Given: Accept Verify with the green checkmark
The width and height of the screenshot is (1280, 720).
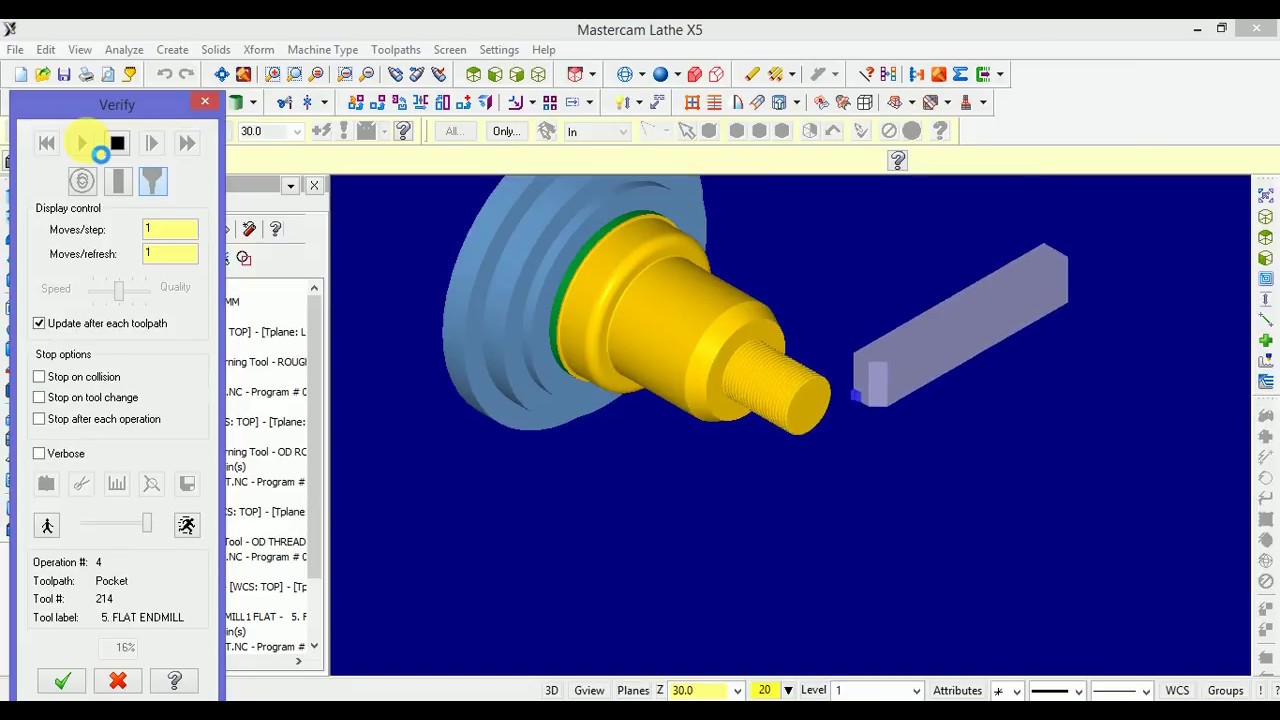Looking at the screenshot, I should [x=62, y=681].
